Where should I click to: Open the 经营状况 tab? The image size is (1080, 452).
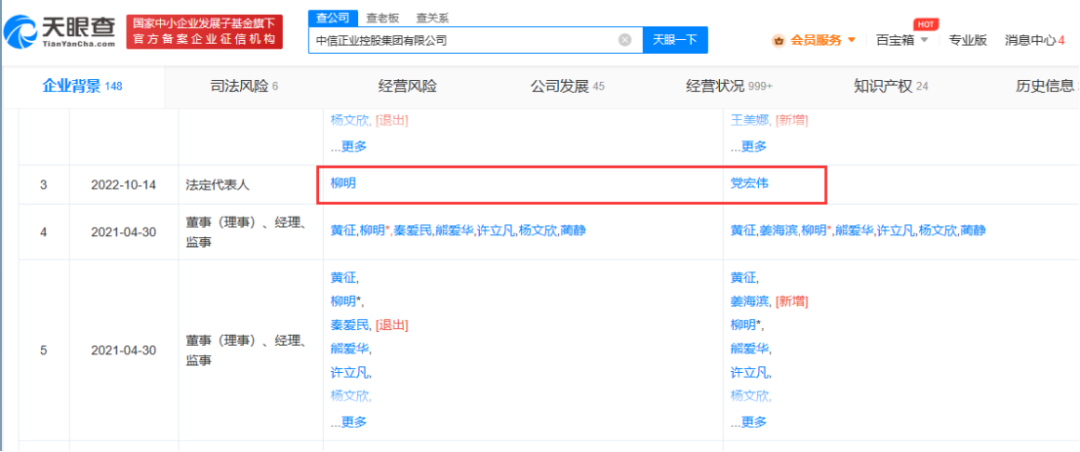[729, 87]
